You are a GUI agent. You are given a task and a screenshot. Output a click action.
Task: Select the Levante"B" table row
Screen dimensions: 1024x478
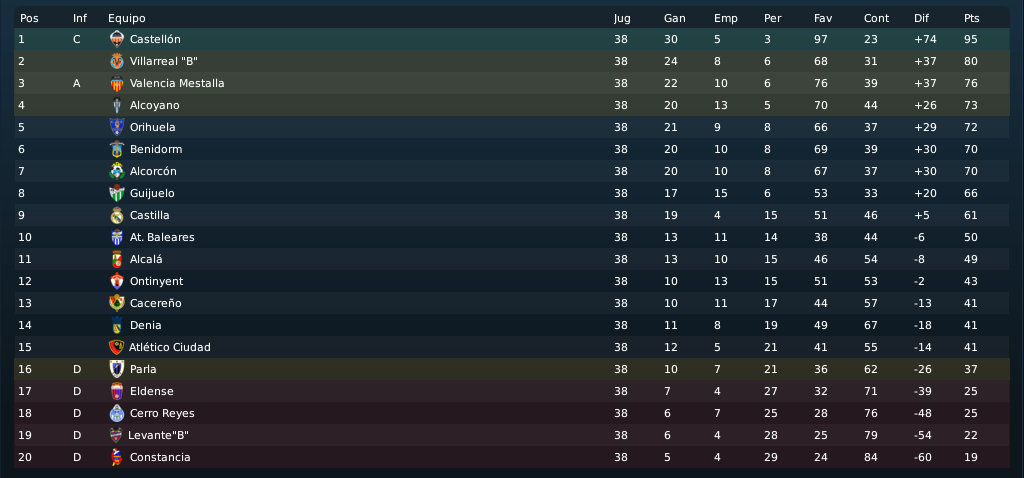(511, 435)
